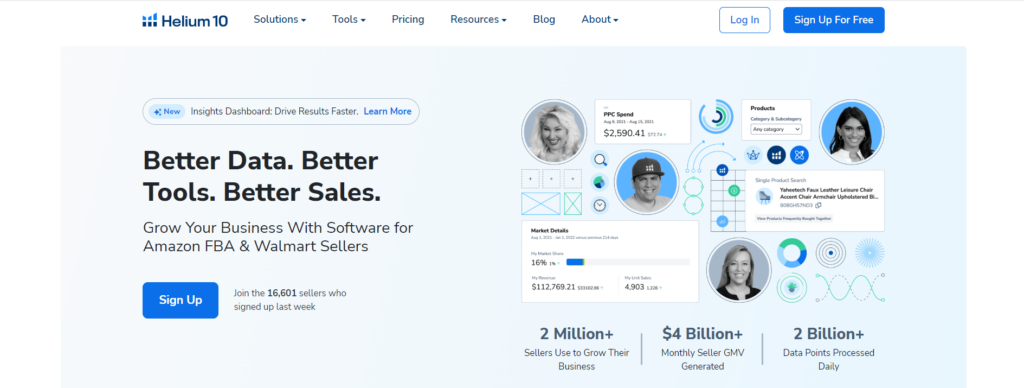This screenshot has width=1024, height=388.
Task: Open the Any category dropdown
Action: click(x=776, y=129)
